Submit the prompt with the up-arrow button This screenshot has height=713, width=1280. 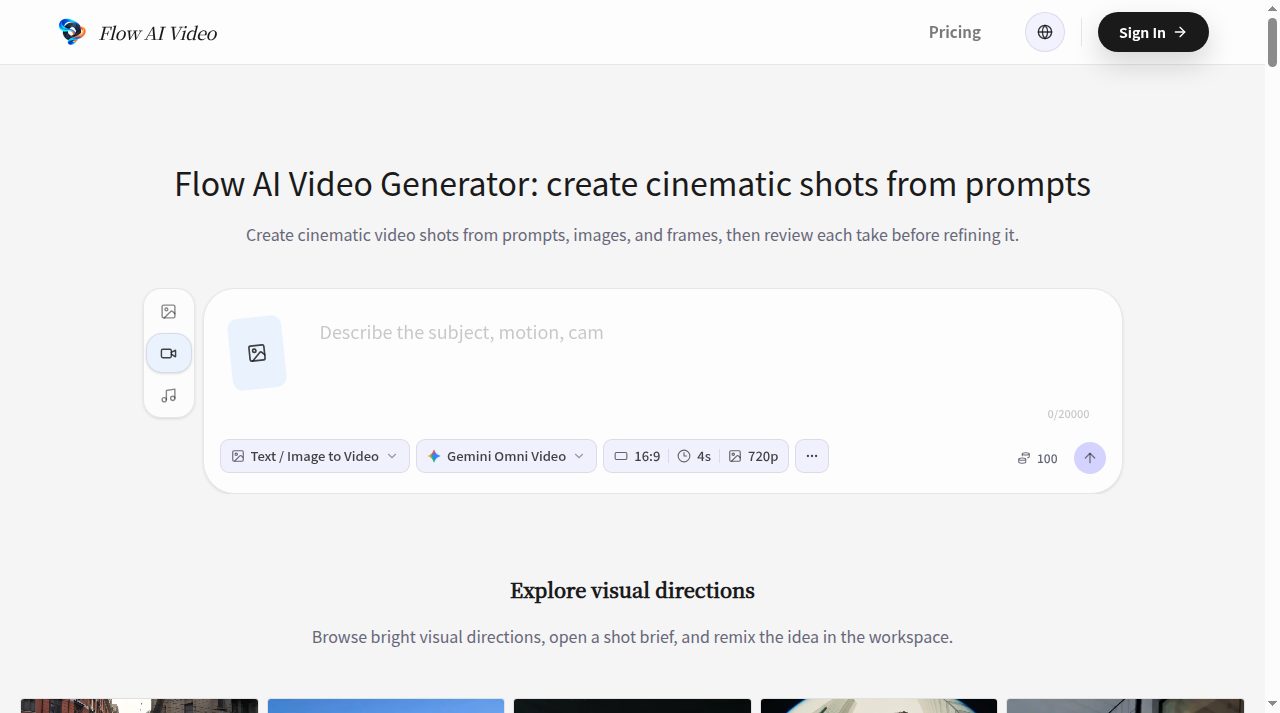click(x=1090, y=458)
